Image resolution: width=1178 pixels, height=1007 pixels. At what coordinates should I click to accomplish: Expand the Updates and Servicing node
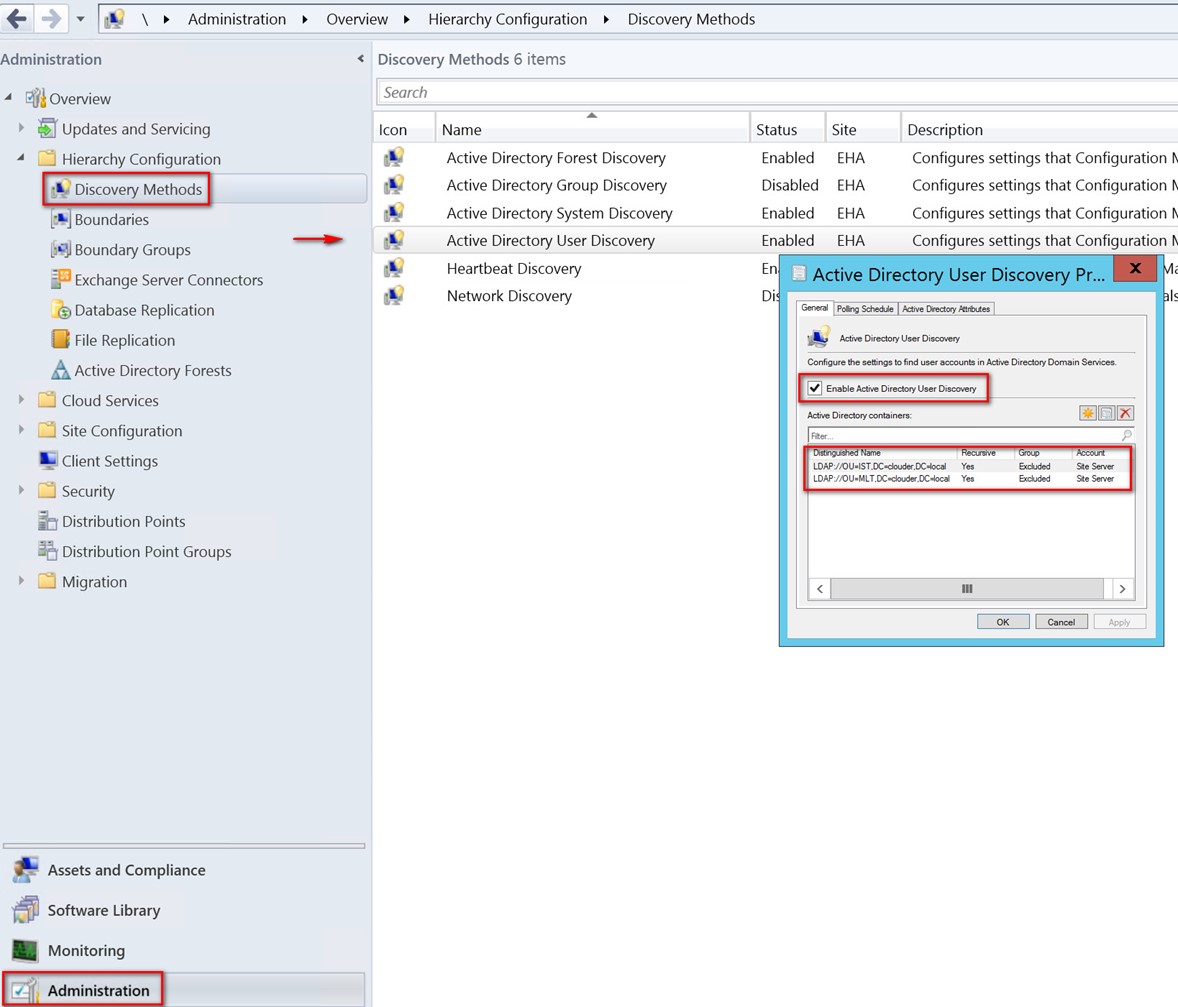click(21, 128)
